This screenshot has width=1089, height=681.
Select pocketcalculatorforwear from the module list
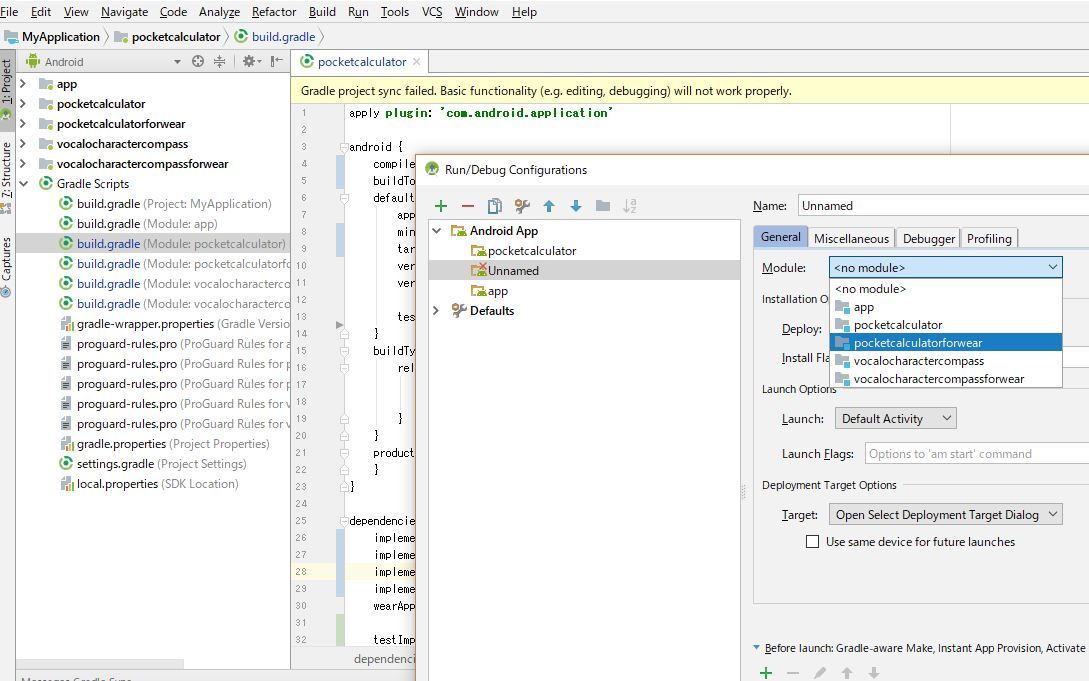click(x=917, y=343)
